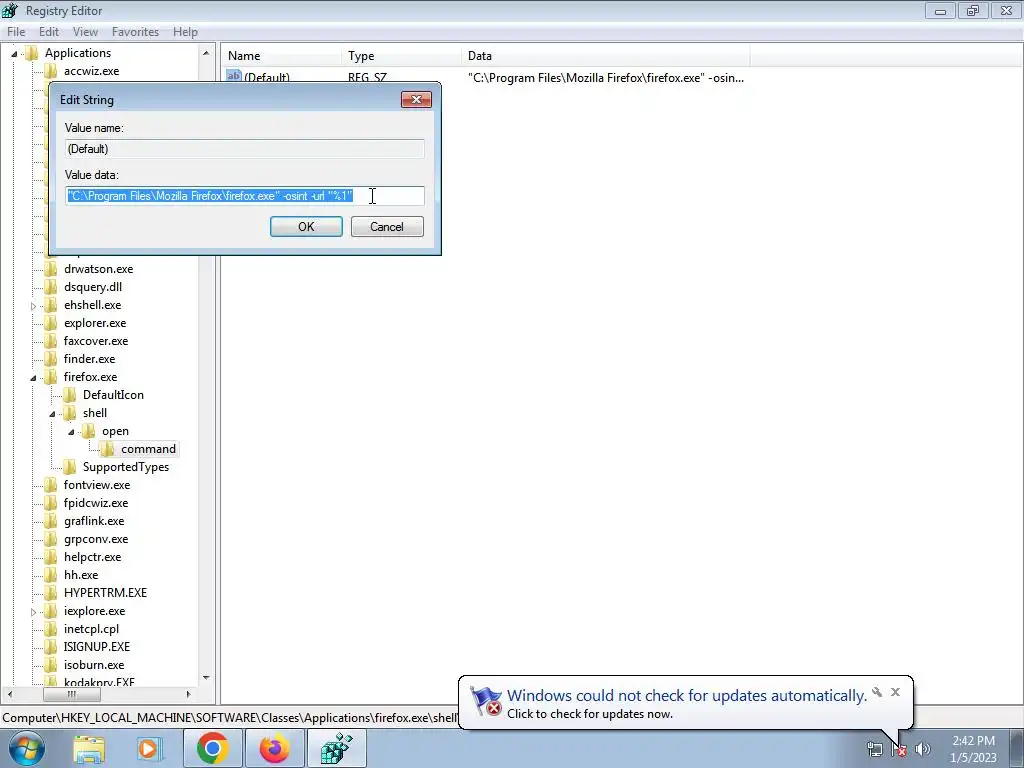Click the Data column header

click(605, 56)
